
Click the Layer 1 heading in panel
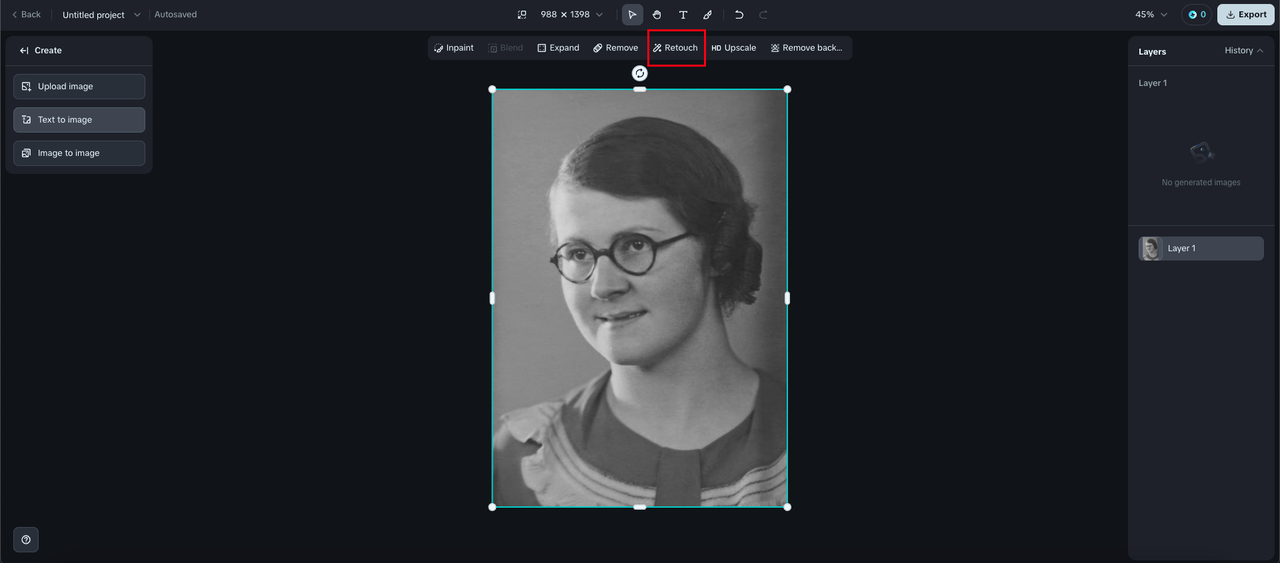coord(1152,83)
